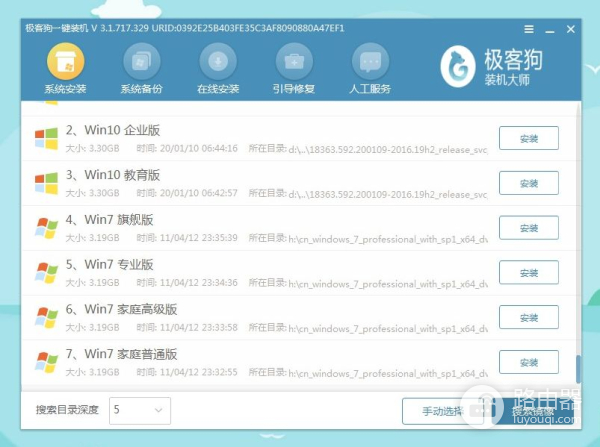This screenshot has width=600, height=447.
Task: Click Windows logo beside Win7 家庭普通版
Action: 46,362
